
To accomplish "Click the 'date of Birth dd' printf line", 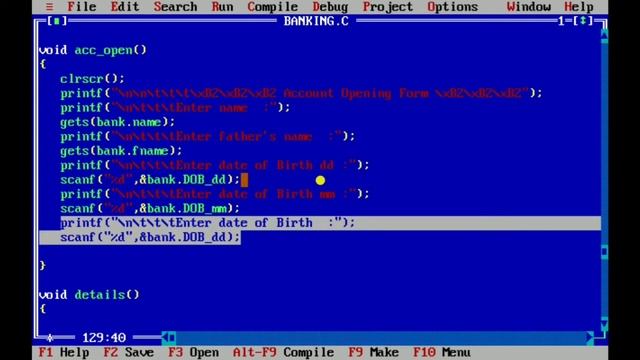I will (x=215, y=165).
